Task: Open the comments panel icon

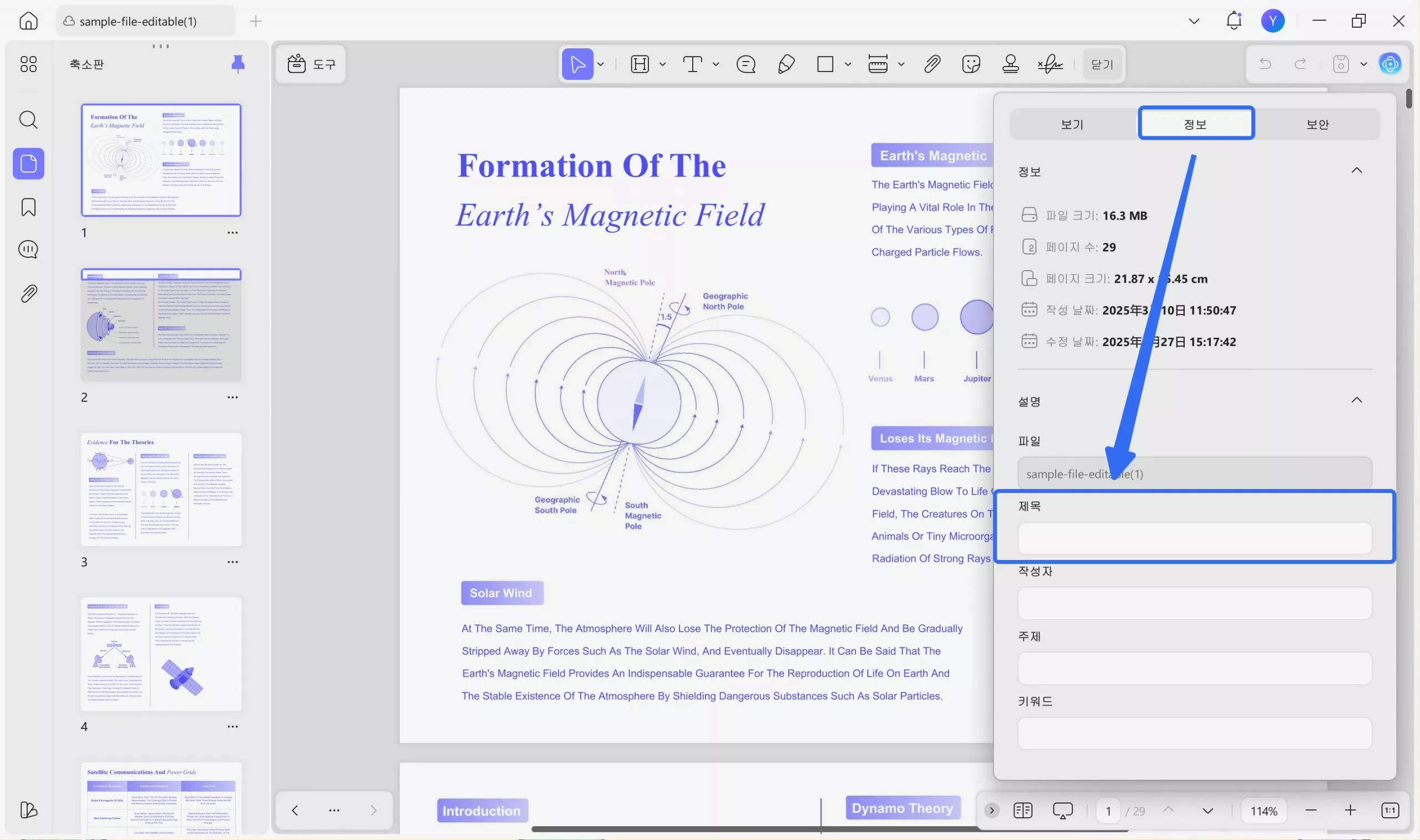Action: [x=28, y=250]
